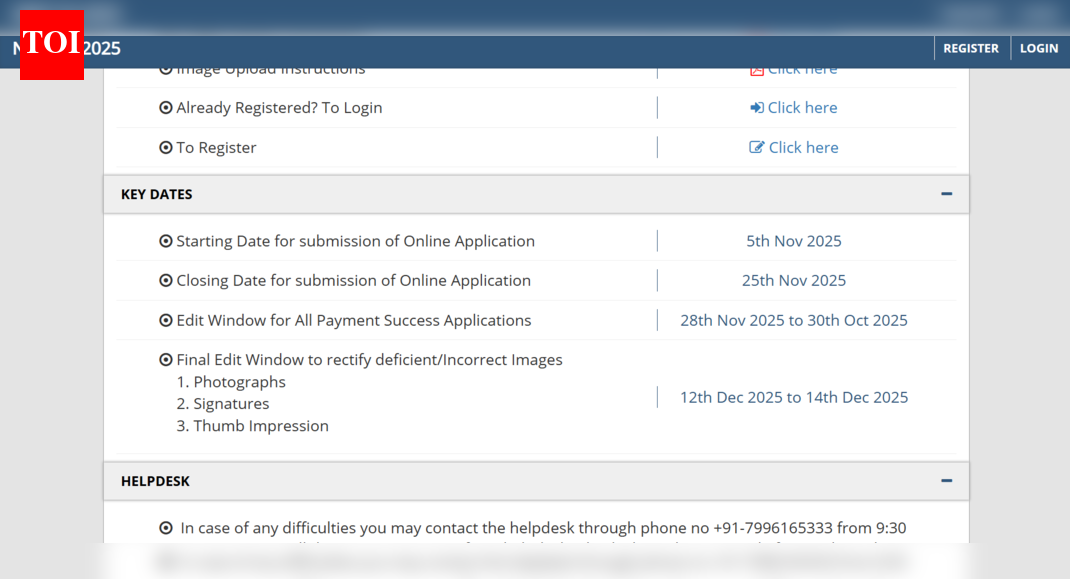Click the HELPDESK header title
1070x579 pixels.
coord(155,481)
